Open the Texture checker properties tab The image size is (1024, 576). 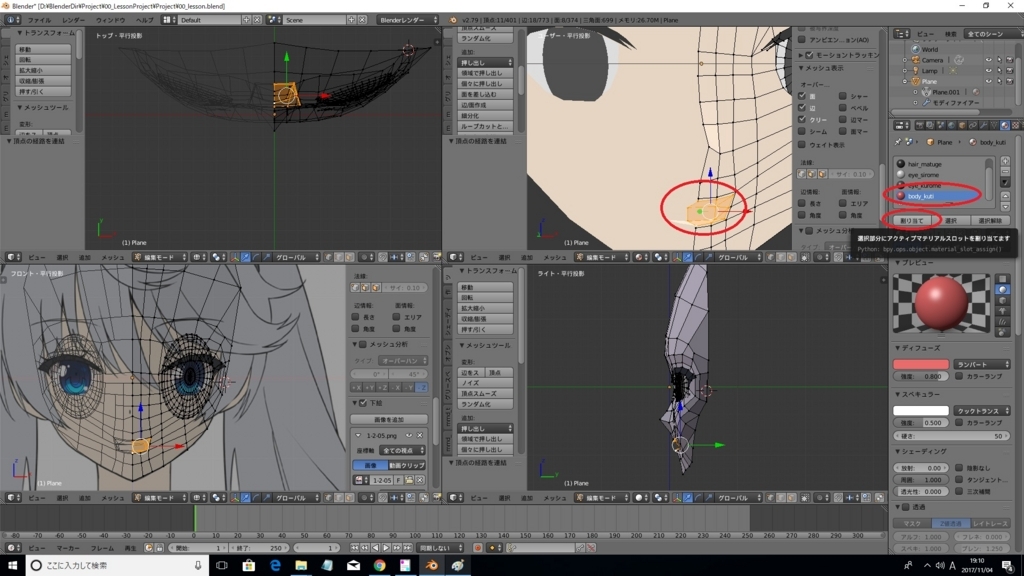click(x=1016, y=125)
